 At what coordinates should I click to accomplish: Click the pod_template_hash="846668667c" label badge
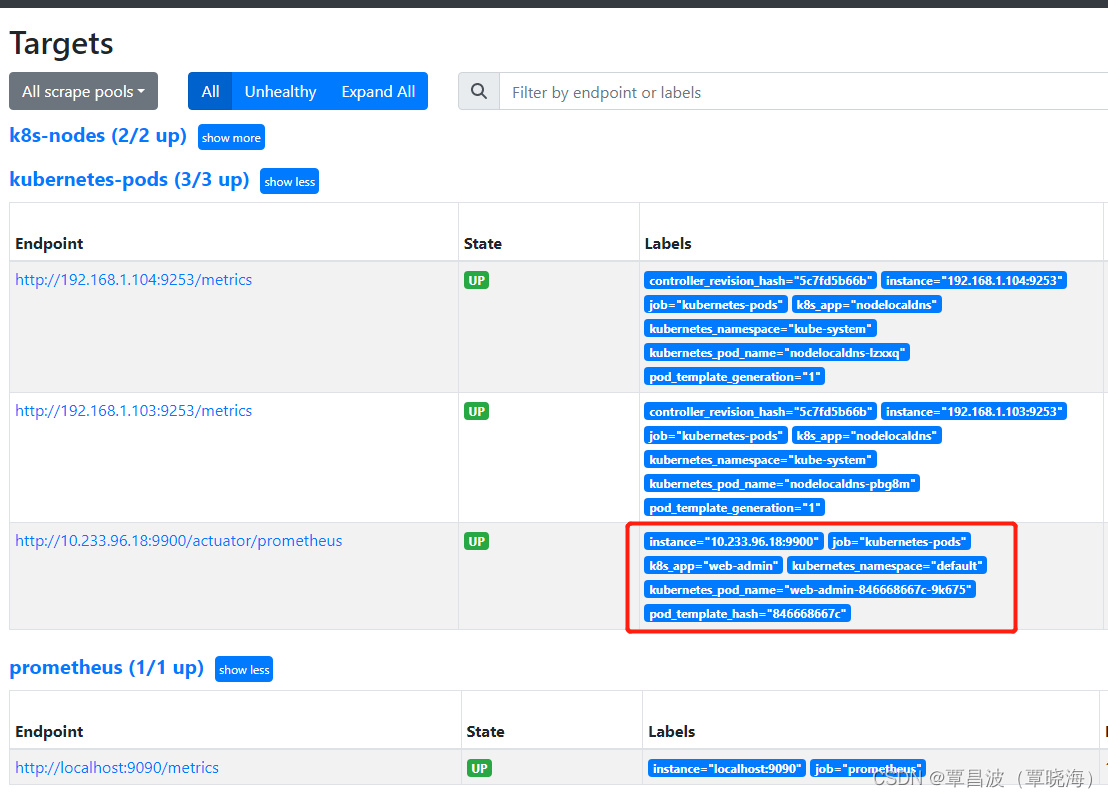[747, 613]
